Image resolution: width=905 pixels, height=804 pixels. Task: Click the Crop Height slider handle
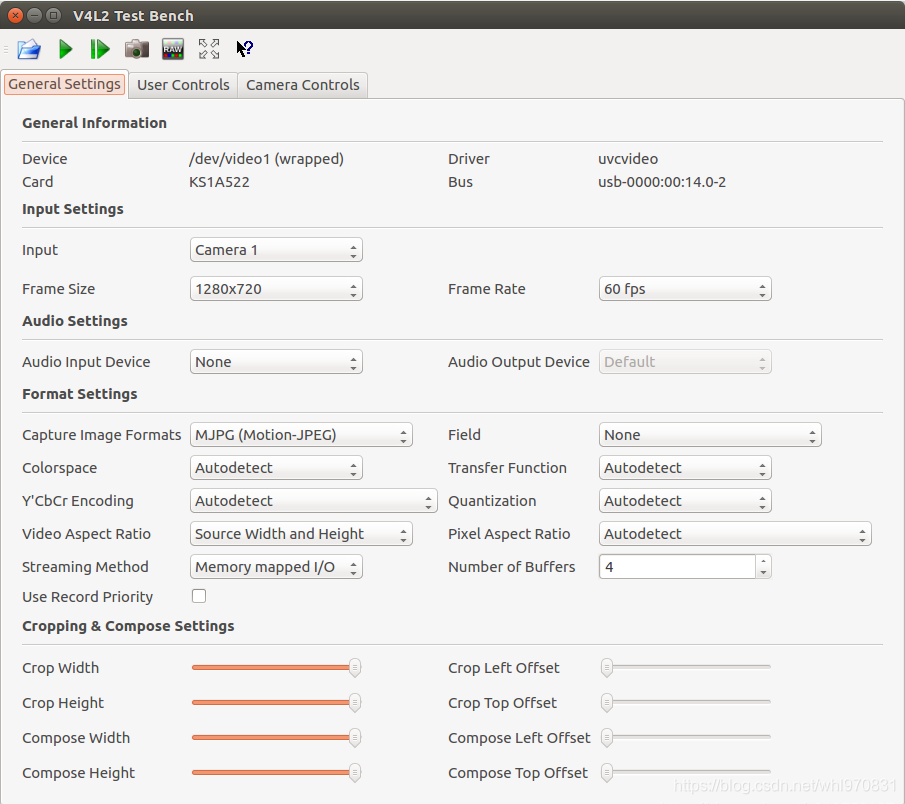[x=355, y=703]
